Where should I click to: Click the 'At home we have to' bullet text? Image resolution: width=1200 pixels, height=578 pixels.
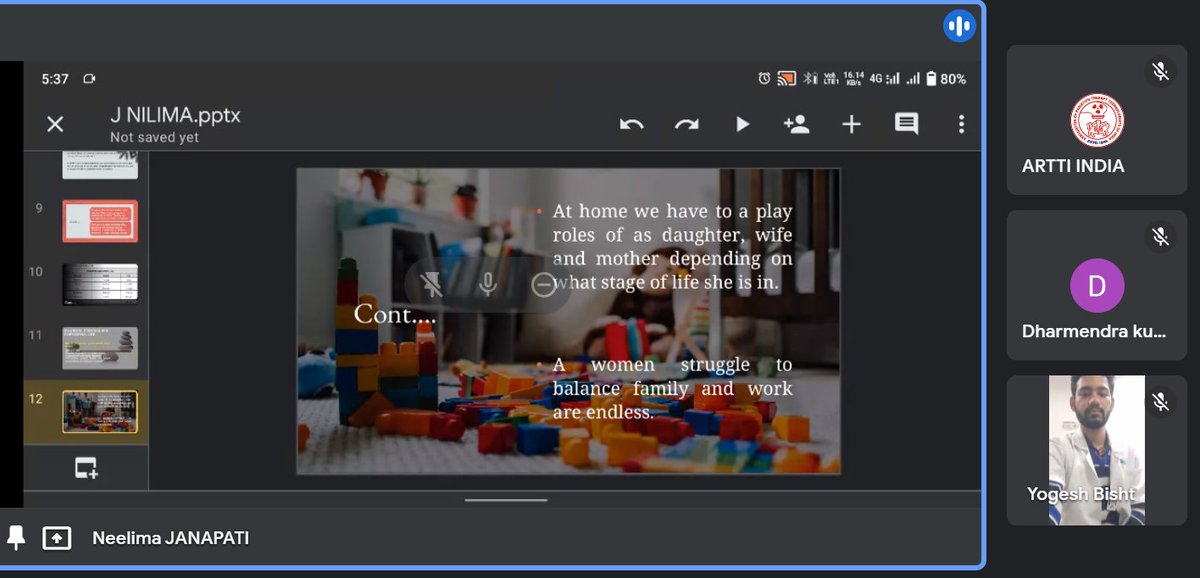coord(672,247)
